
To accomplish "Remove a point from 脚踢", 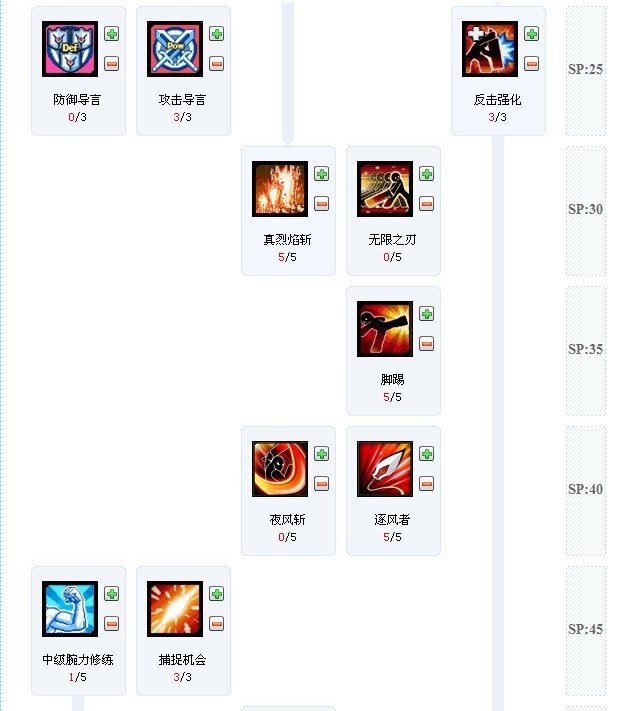I will (426, 344).
